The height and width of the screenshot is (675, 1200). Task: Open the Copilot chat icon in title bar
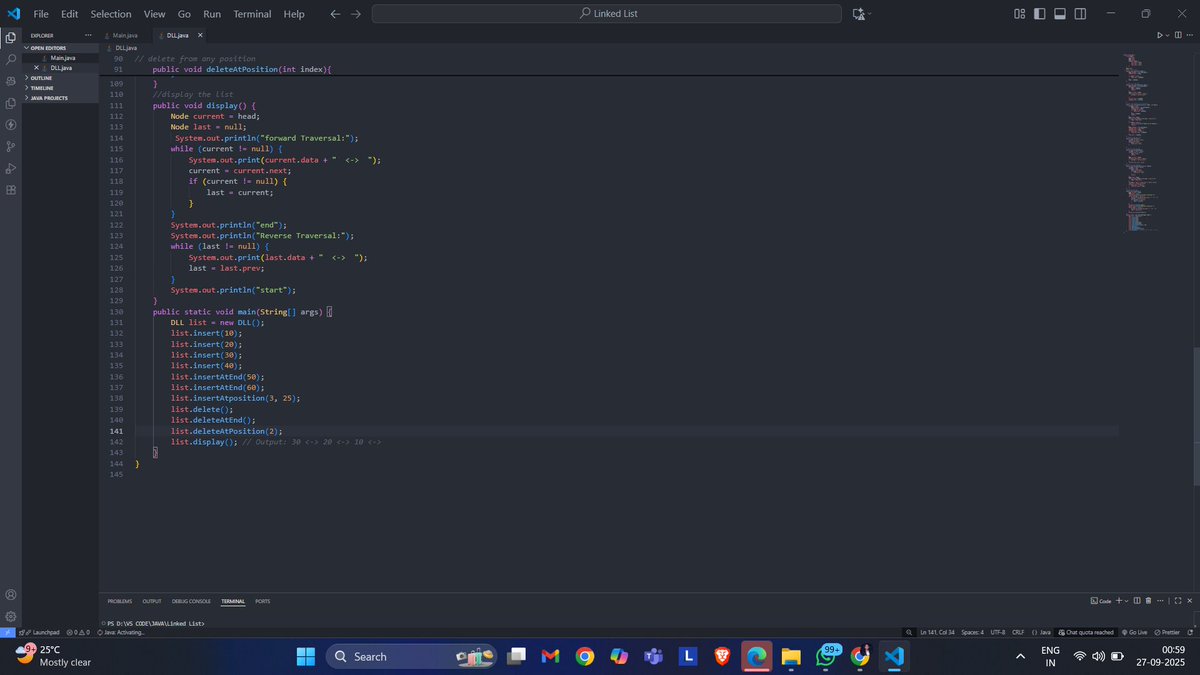tap(858, 14)
